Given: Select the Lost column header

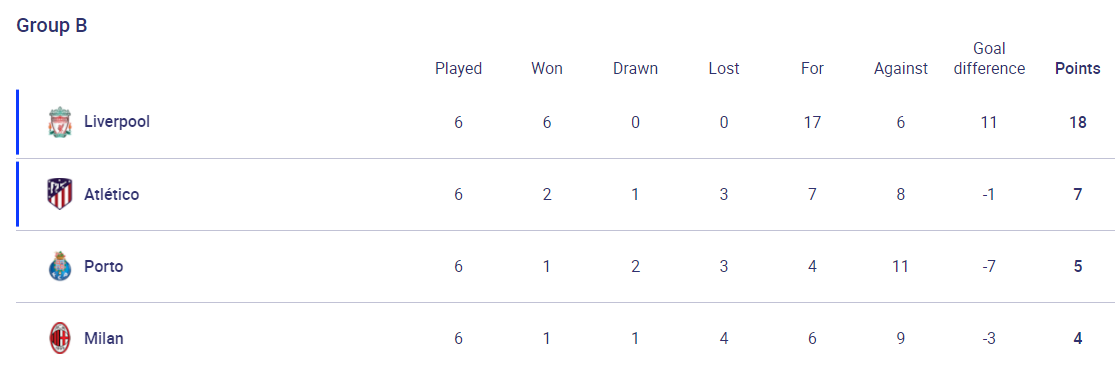Looking at the screenshot, I should coord(724,69).
